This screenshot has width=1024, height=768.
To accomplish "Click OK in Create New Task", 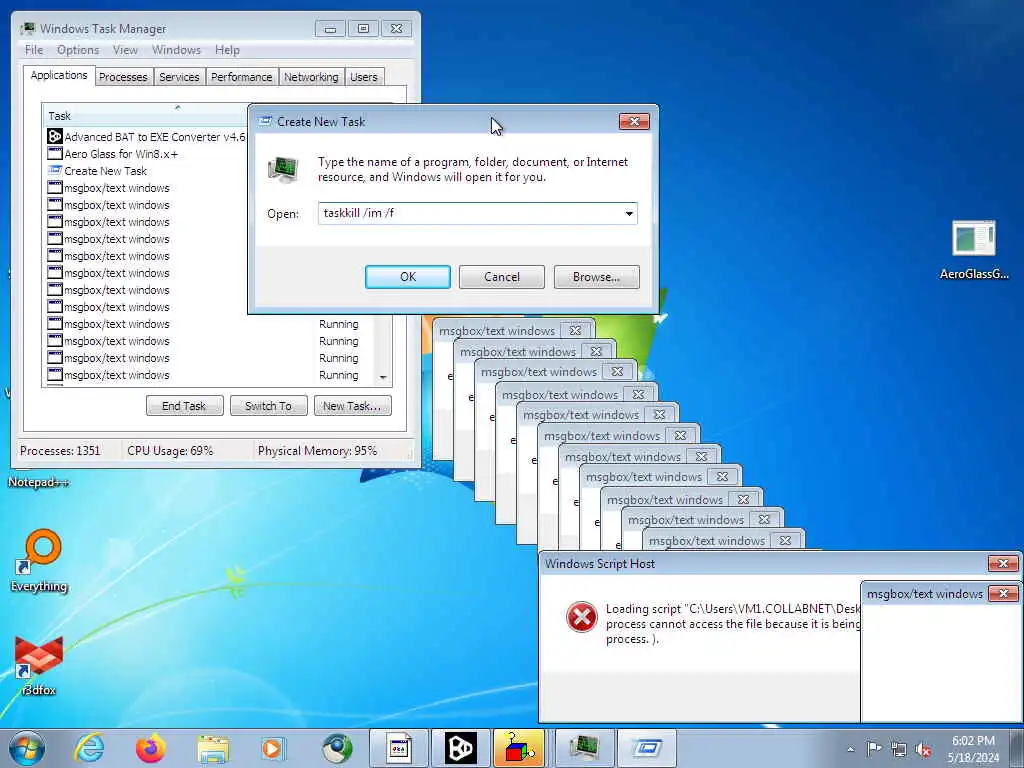I will pyautogui.click(x=408, y=277).
